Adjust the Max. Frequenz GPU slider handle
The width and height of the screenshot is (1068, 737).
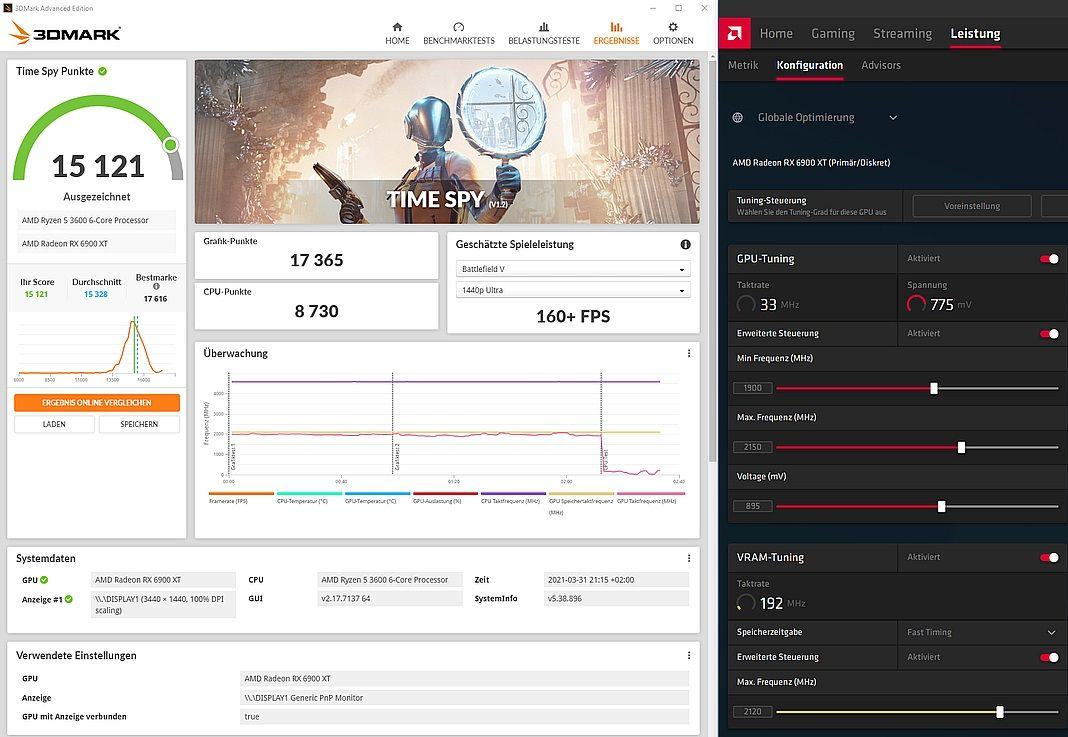(x=961, y=448)
